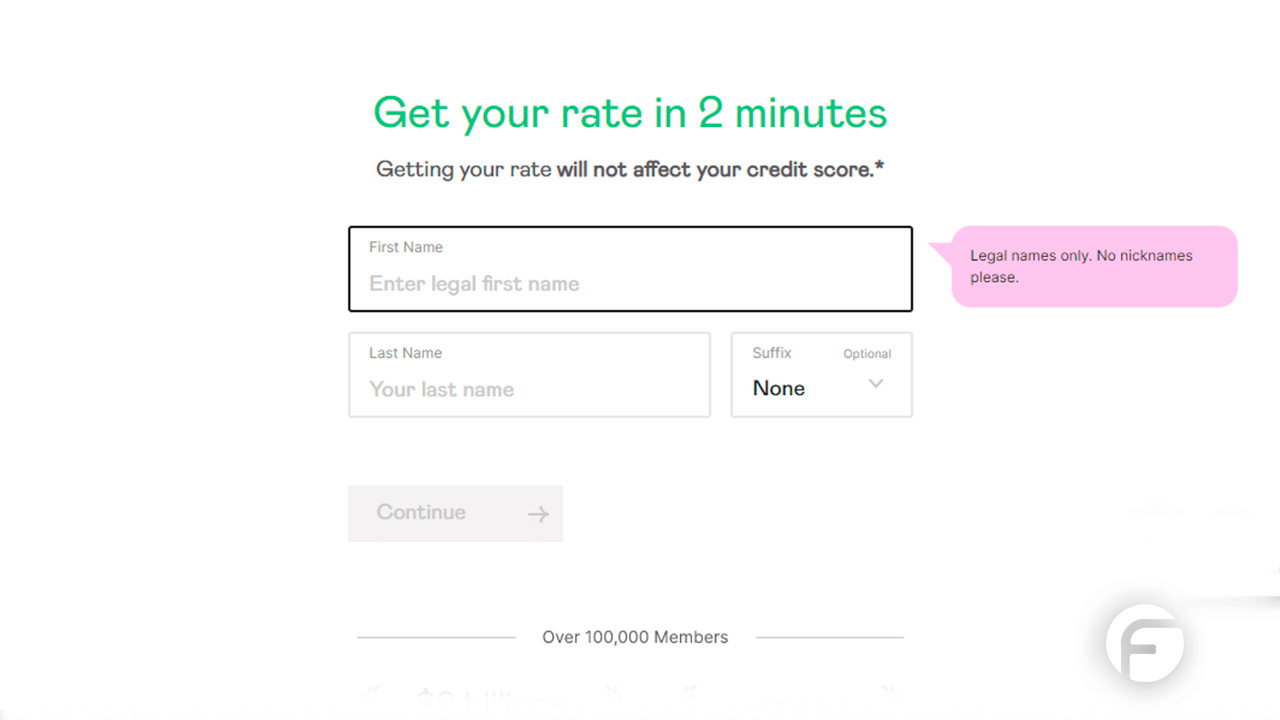
Task: Click the Last Name input field
Action: click(529, 389)
